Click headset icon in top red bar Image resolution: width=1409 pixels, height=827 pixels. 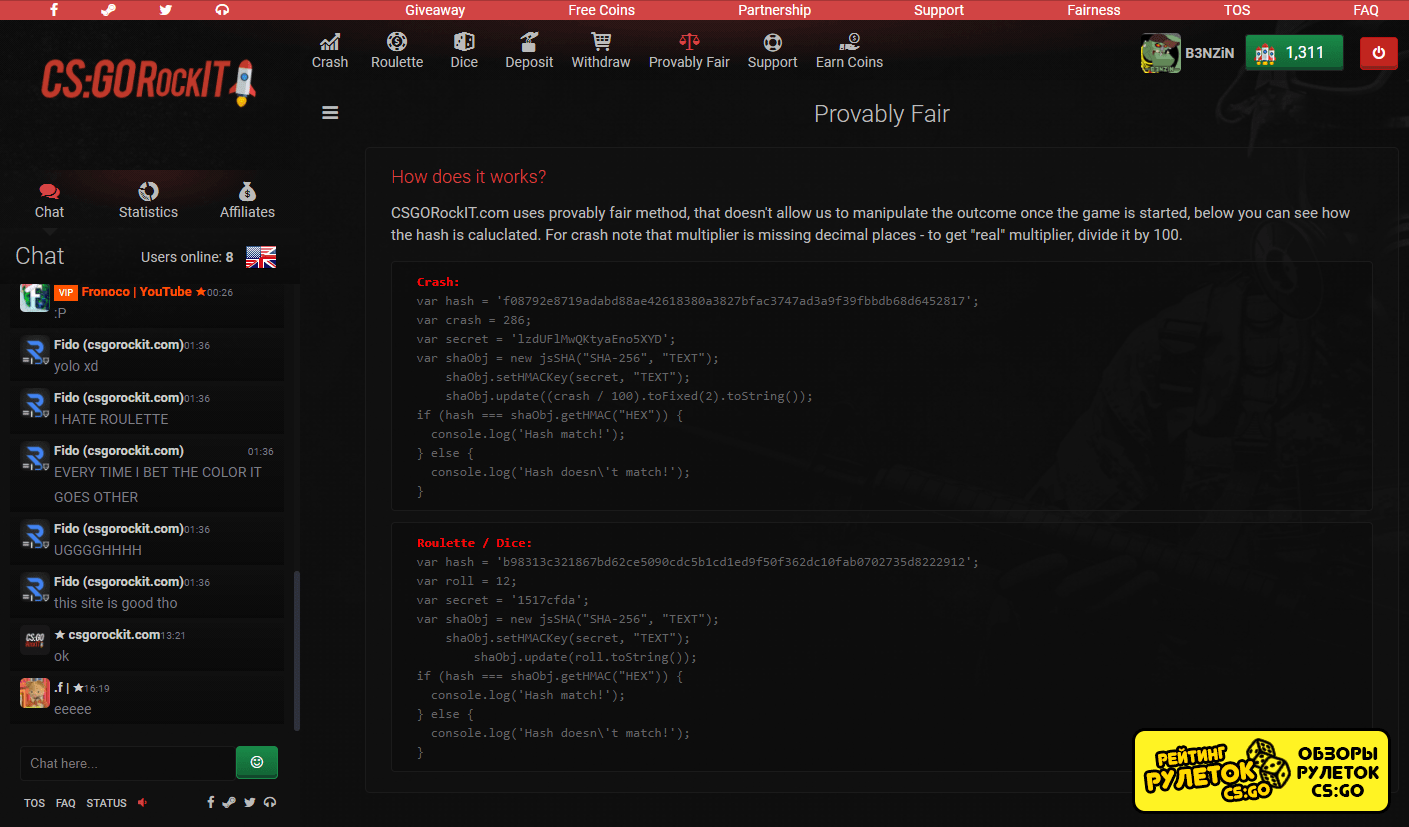click(x=222, y=10)
